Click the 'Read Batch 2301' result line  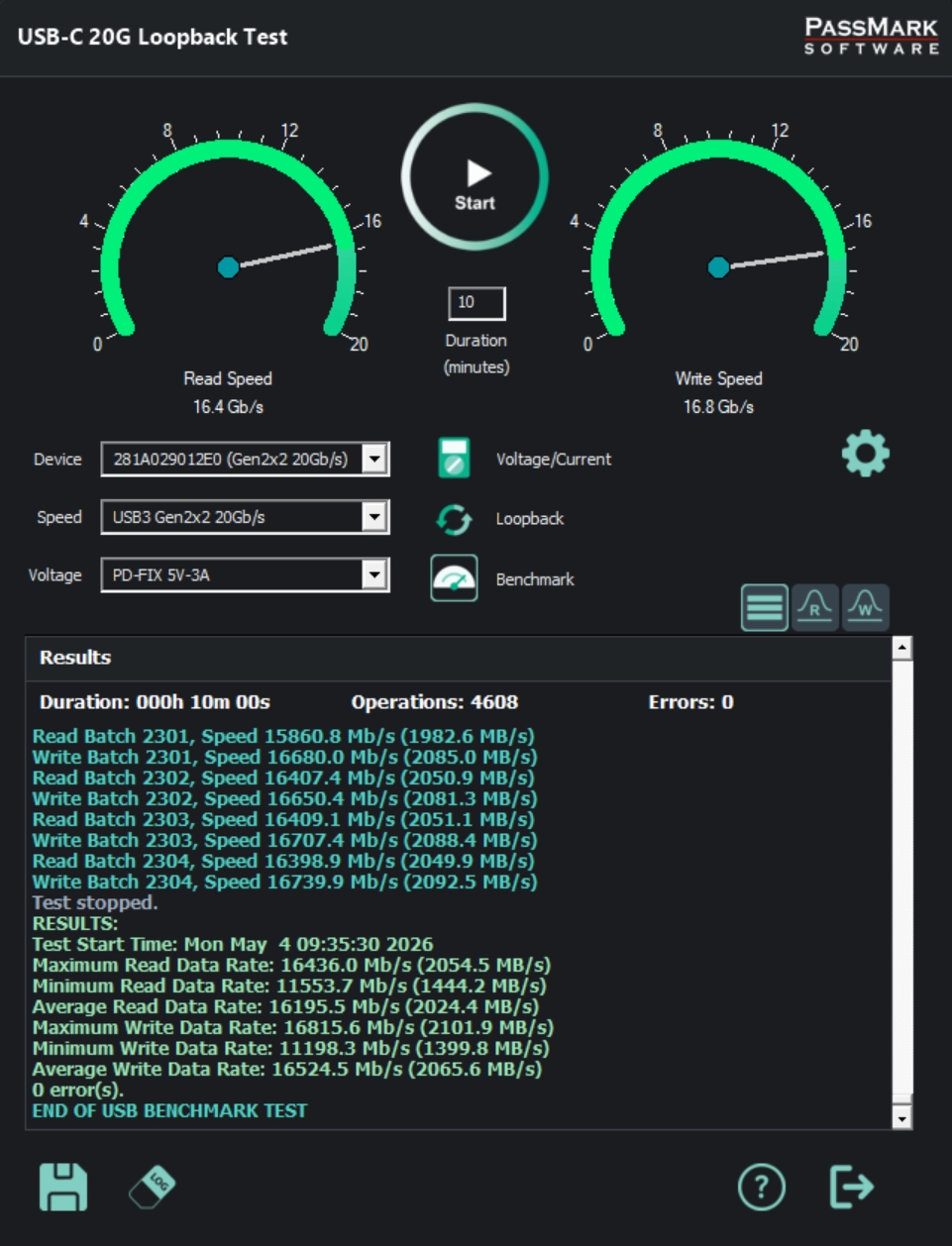tap(283, 736)
